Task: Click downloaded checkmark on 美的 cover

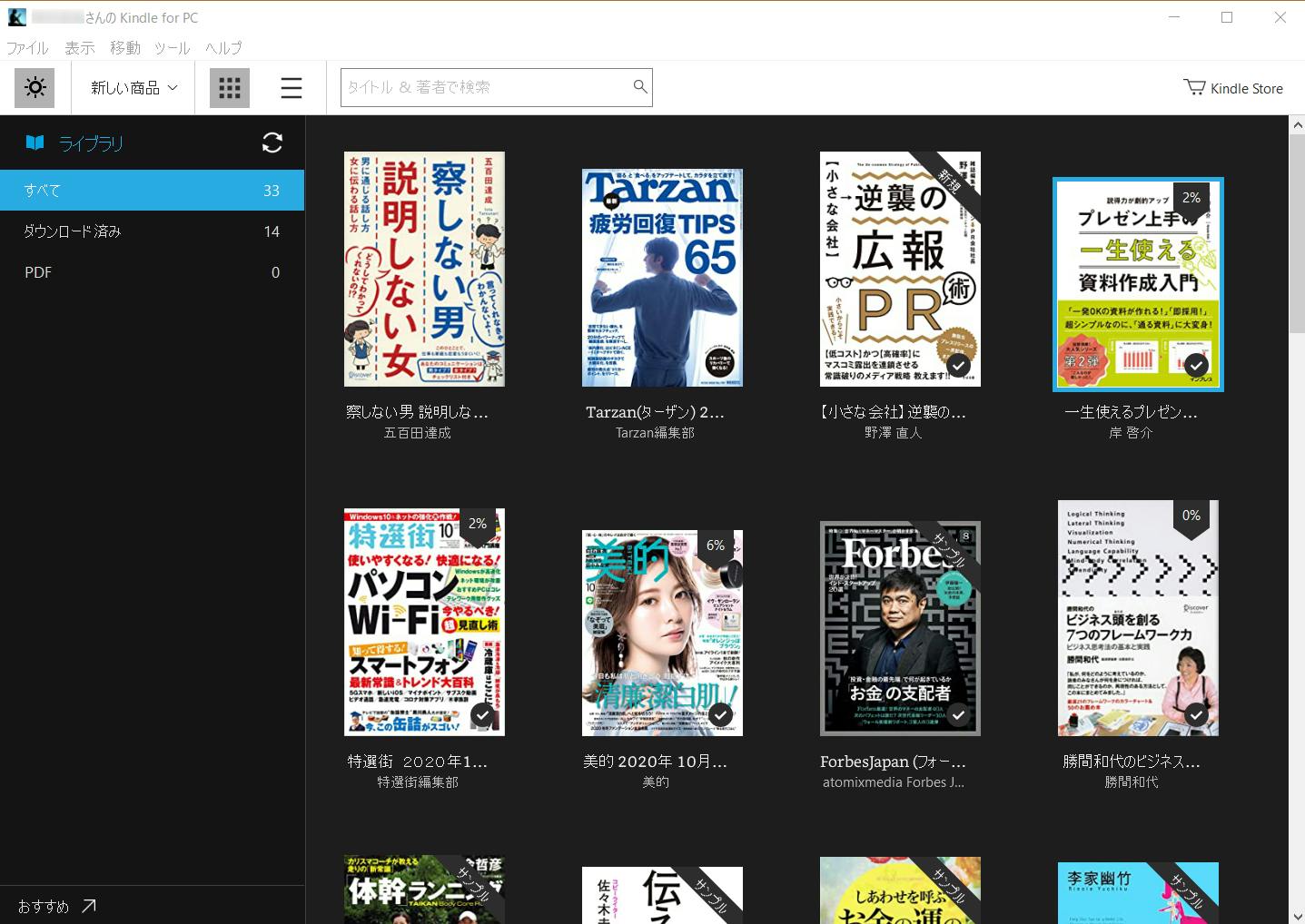Action: (x=720, y=714)
